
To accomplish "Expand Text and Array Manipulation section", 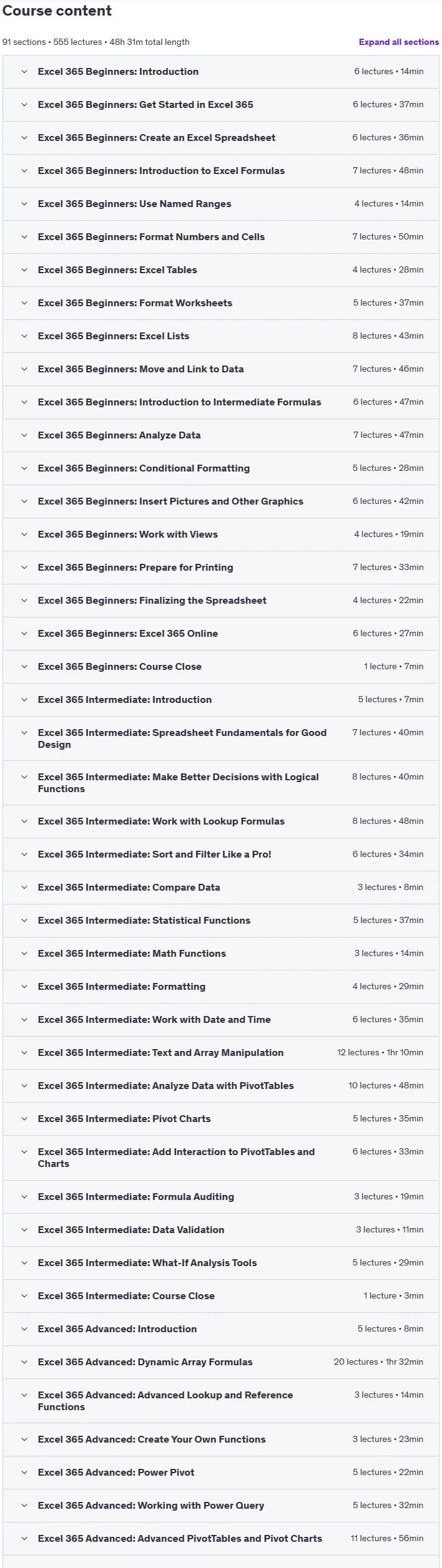I will (x=221, y=1053).
